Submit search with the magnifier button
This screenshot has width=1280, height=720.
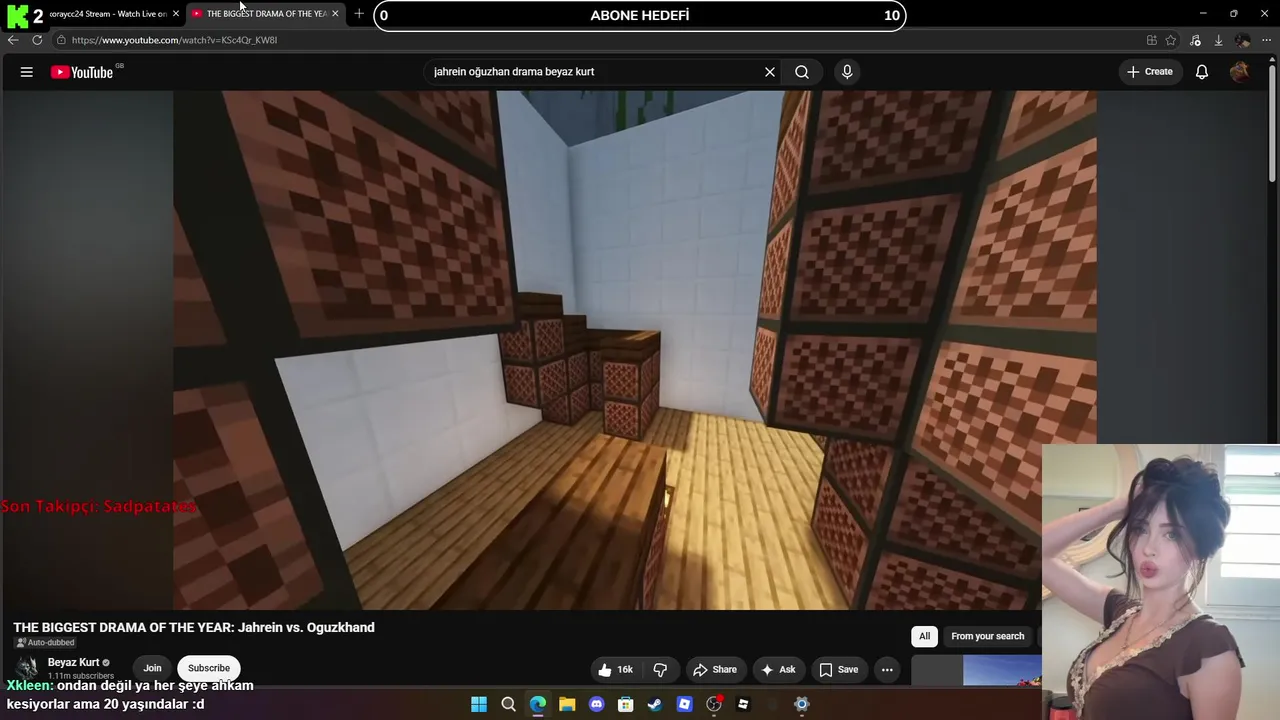click(802, 72)
